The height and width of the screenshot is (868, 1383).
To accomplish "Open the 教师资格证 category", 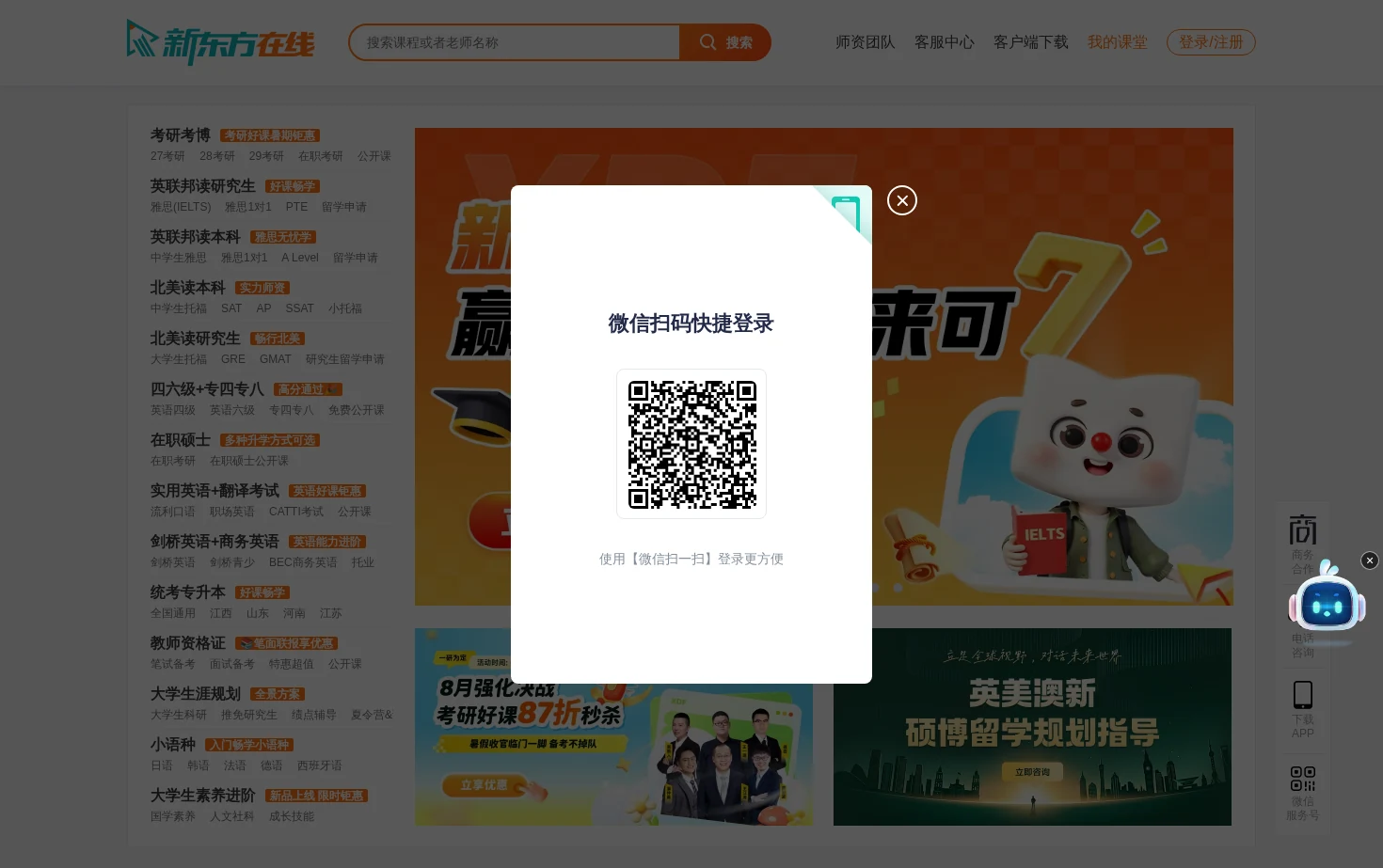I will point(188,643).
